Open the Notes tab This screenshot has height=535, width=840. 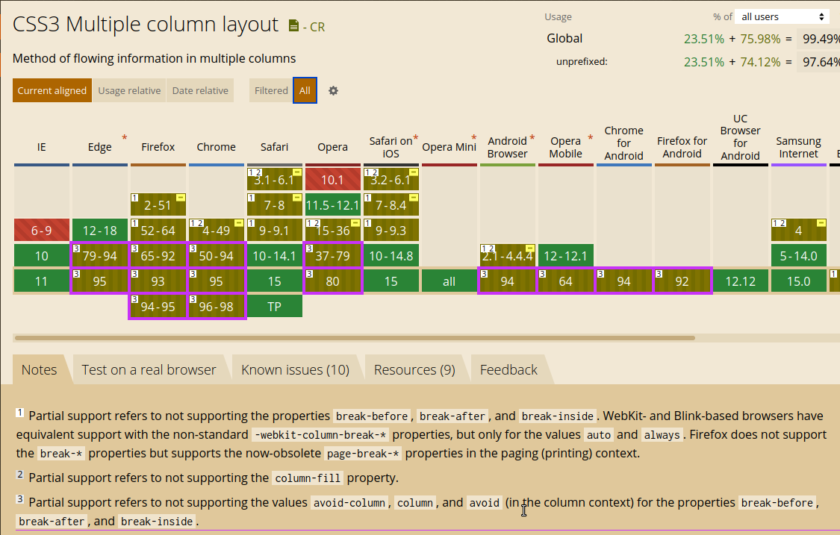click(39, 370)
